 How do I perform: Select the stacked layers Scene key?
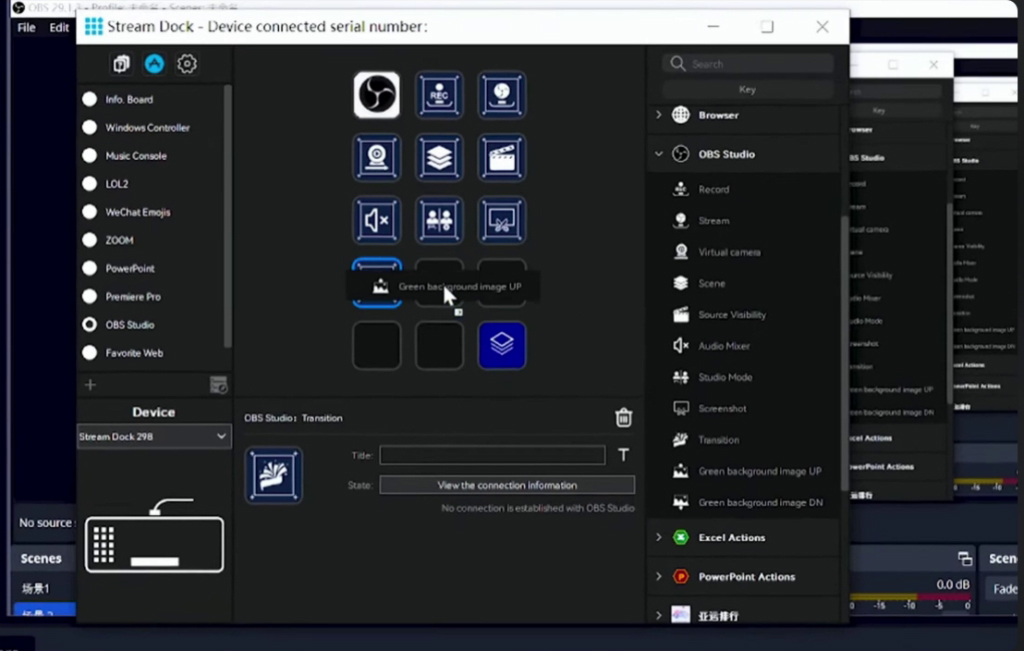point(440,157)
